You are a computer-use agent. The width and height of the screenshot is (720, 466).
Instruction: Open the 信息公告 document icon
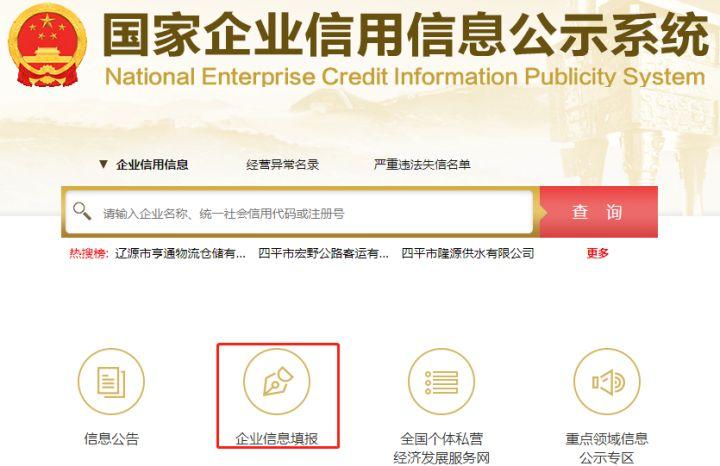coord(111,382)
